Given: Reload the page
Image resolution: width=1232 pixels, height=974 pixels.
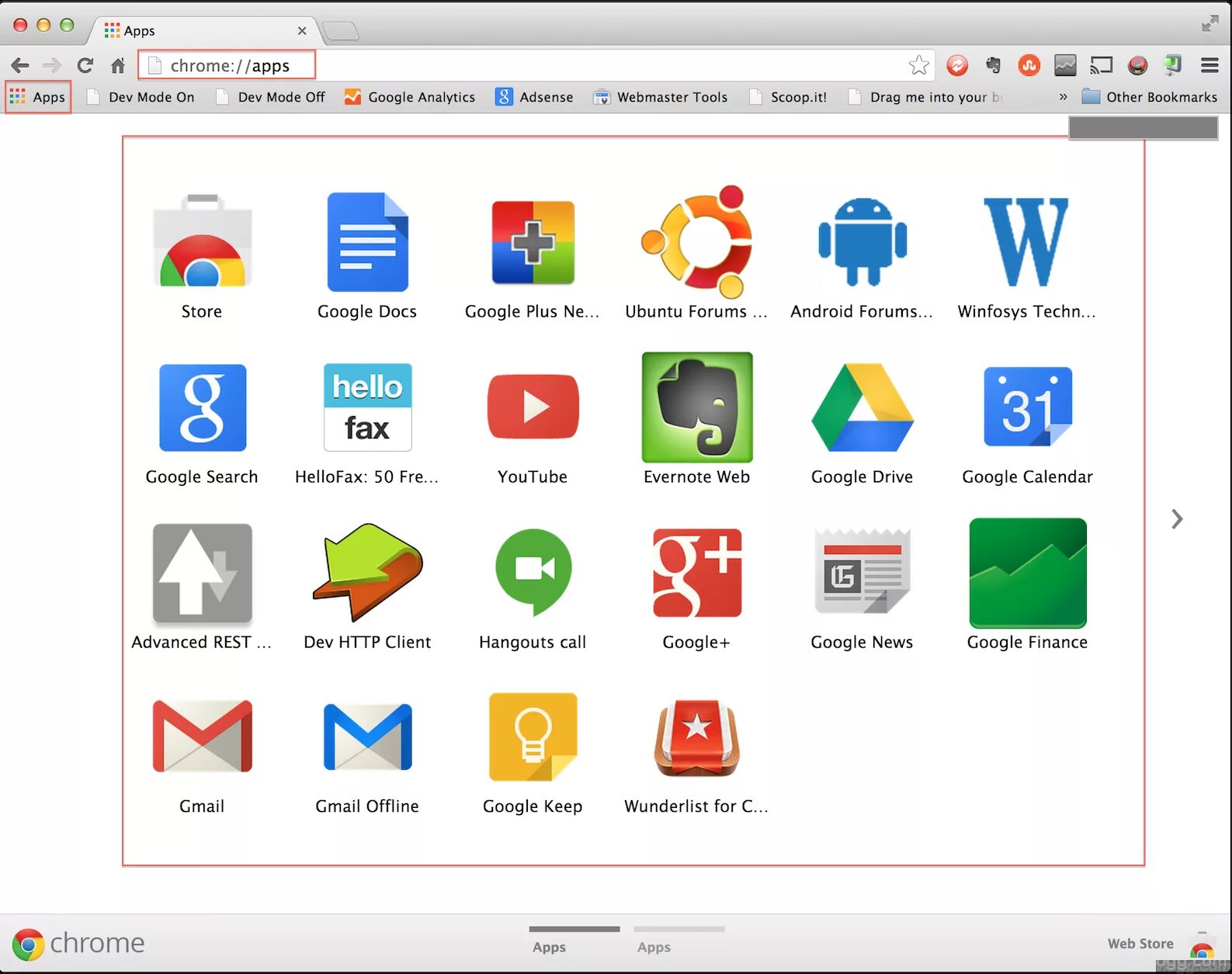Looking at the screenshot, I should tap(85, 65).
